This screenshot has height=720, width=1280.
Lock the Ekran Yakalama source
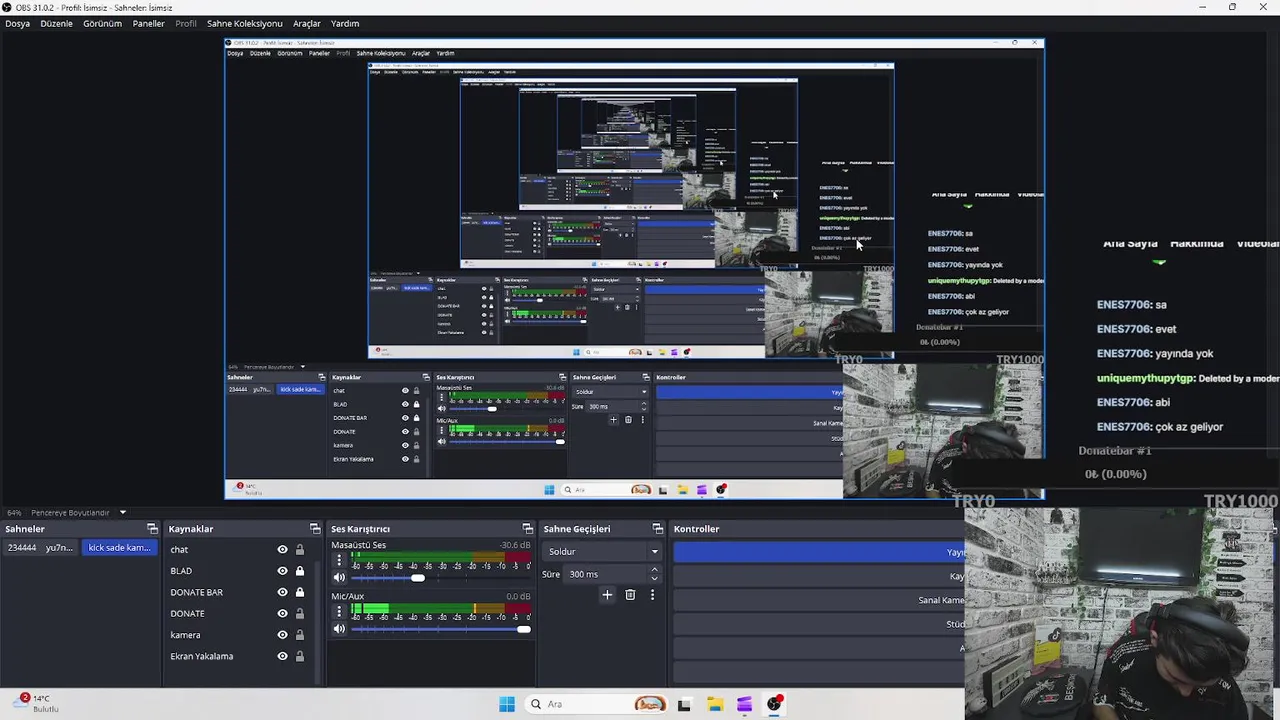[299, 656]
